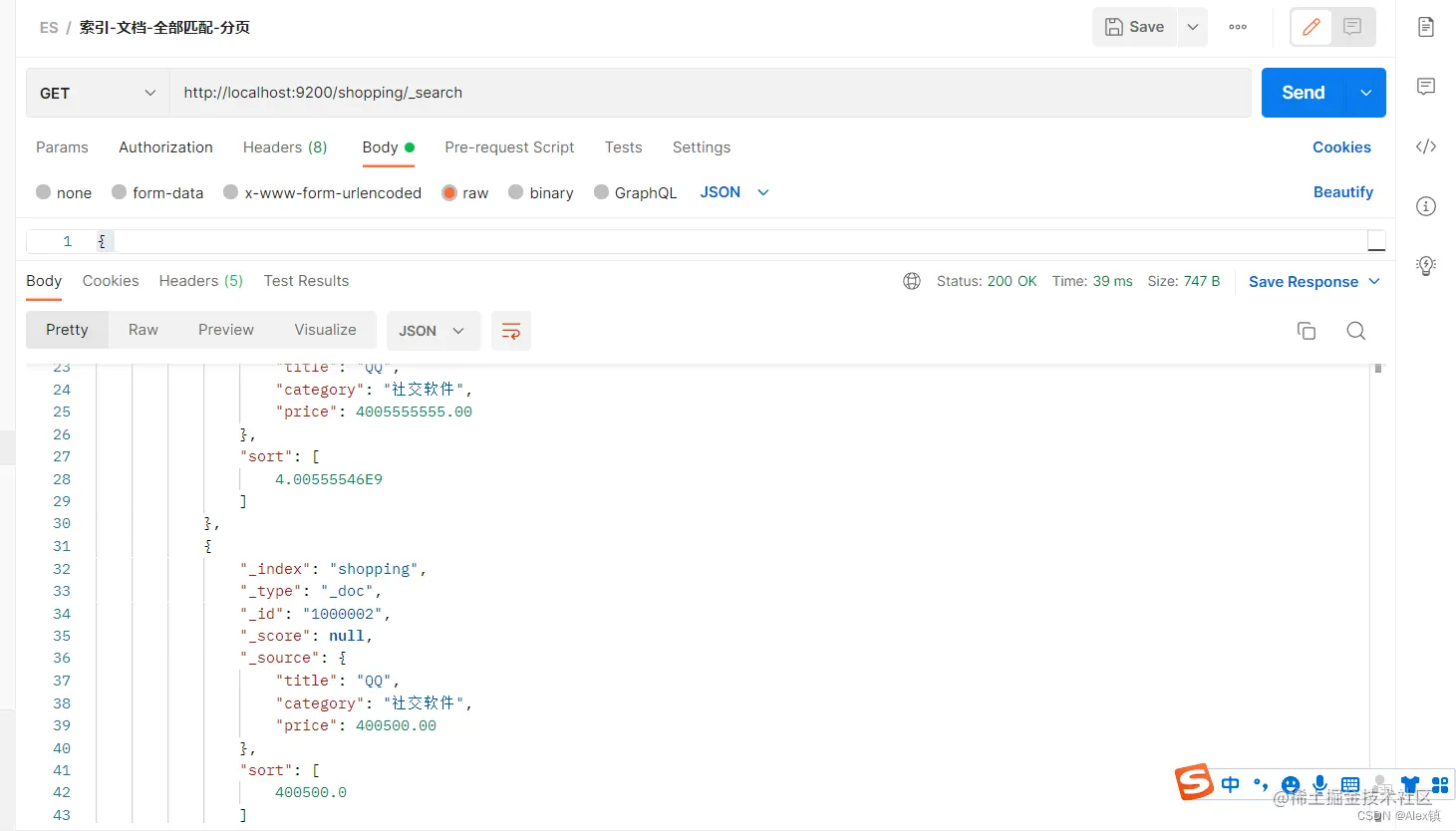This screenshot has height=831, width=1456.
Task: Expand the Save Response dropdown
Action: pos(1374,282)
